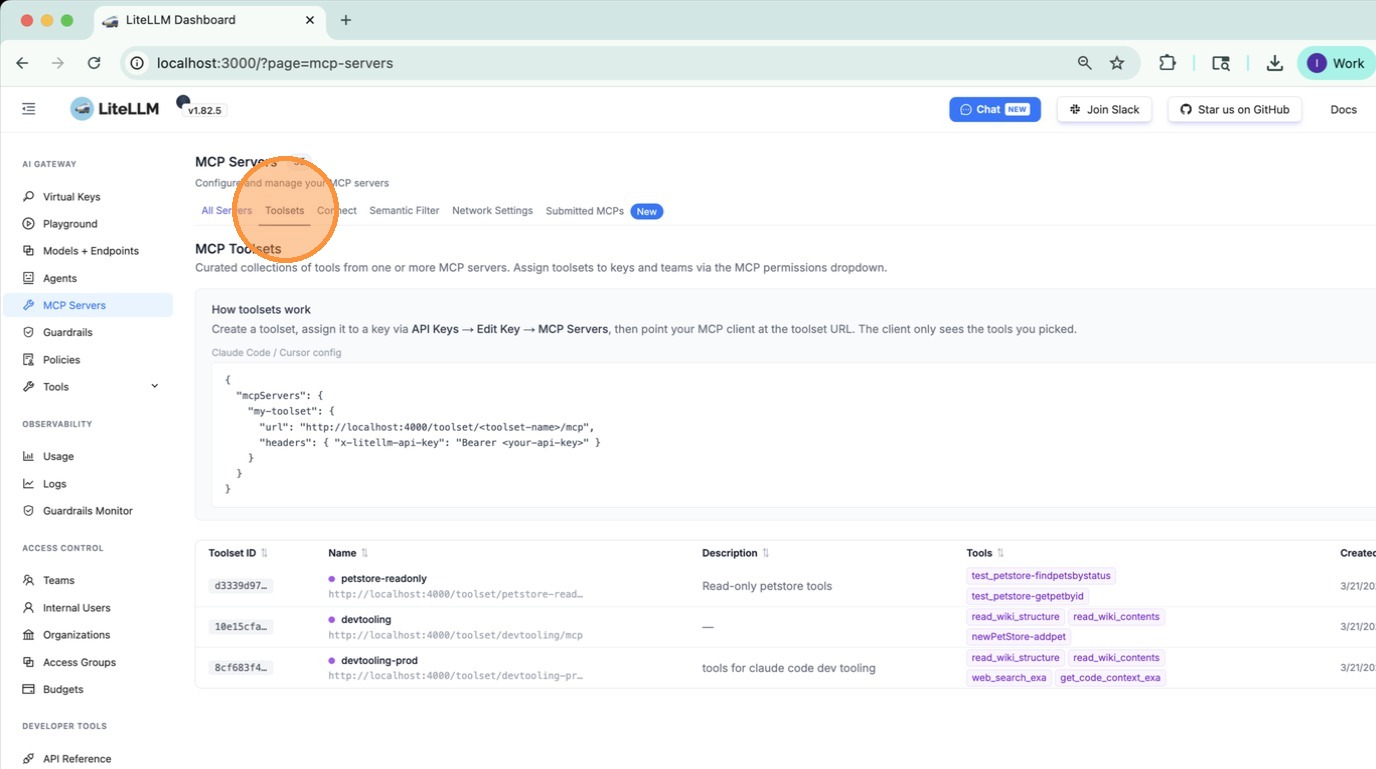Open a new browser tab

pyautogui.click(x=346, y=20)
